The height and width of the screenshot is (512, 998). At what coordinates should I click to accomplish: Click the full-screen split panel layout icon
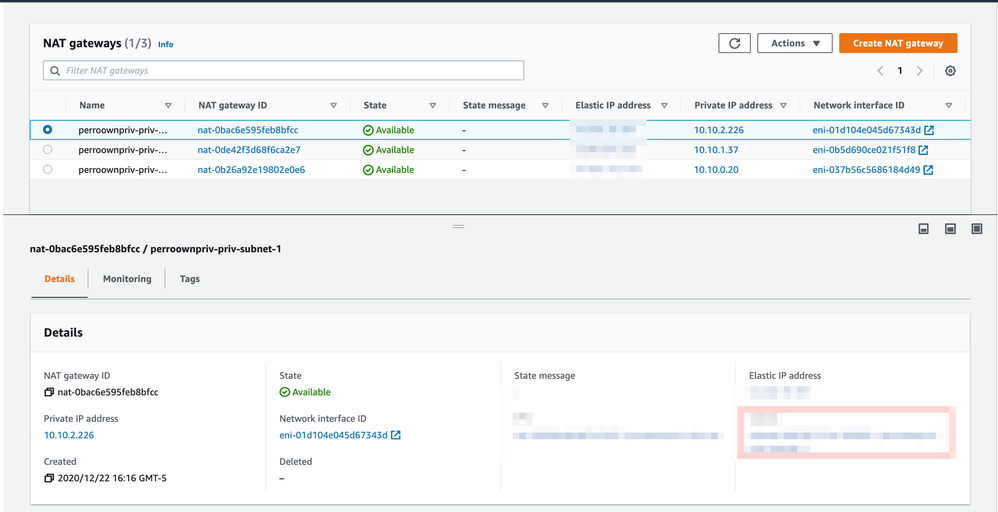click(x=977, y=229)
